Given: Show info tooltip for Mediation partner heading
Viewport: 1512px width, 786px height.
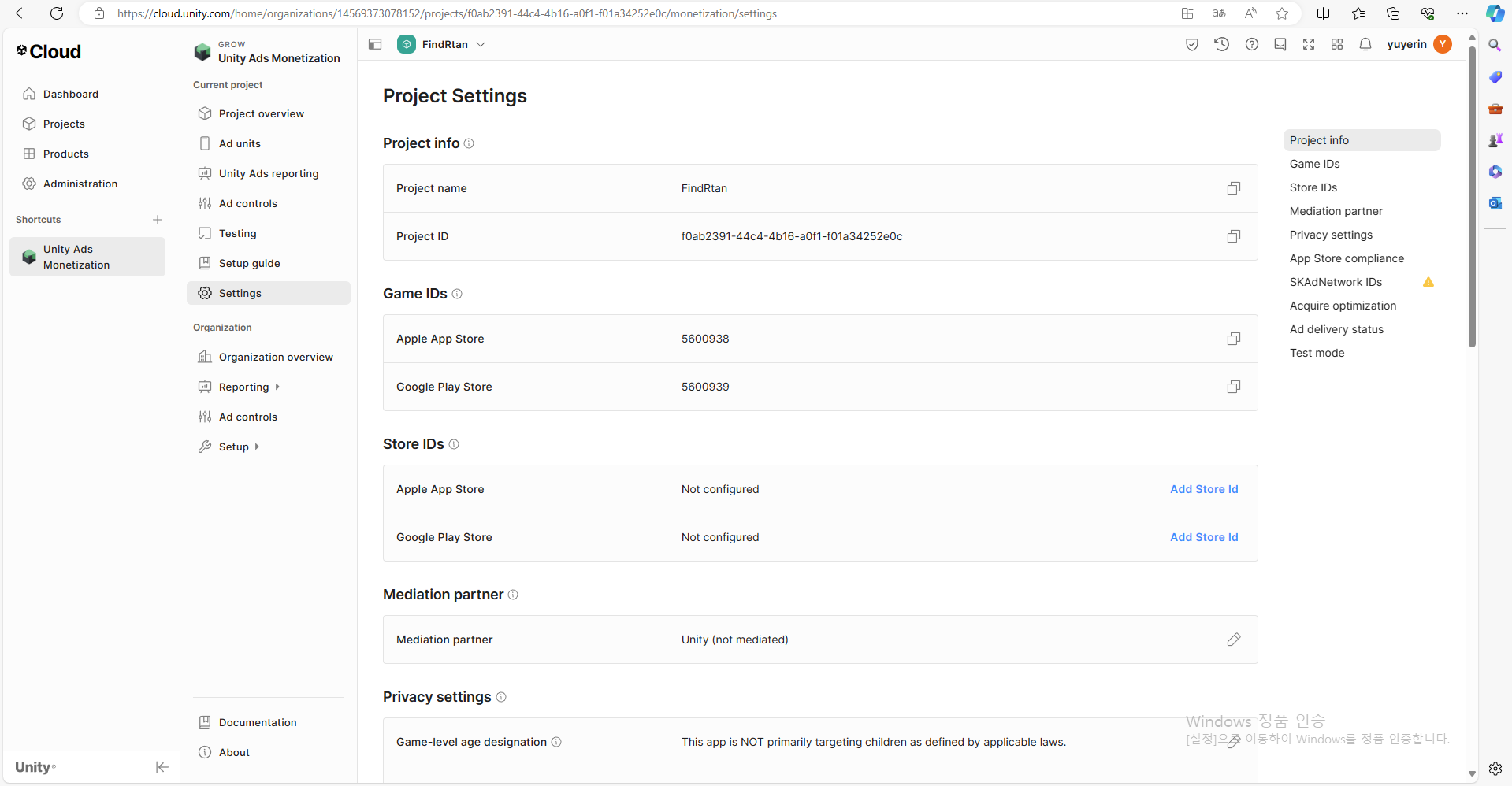Looking at the screenshot, I should click(x=513, y=595).
